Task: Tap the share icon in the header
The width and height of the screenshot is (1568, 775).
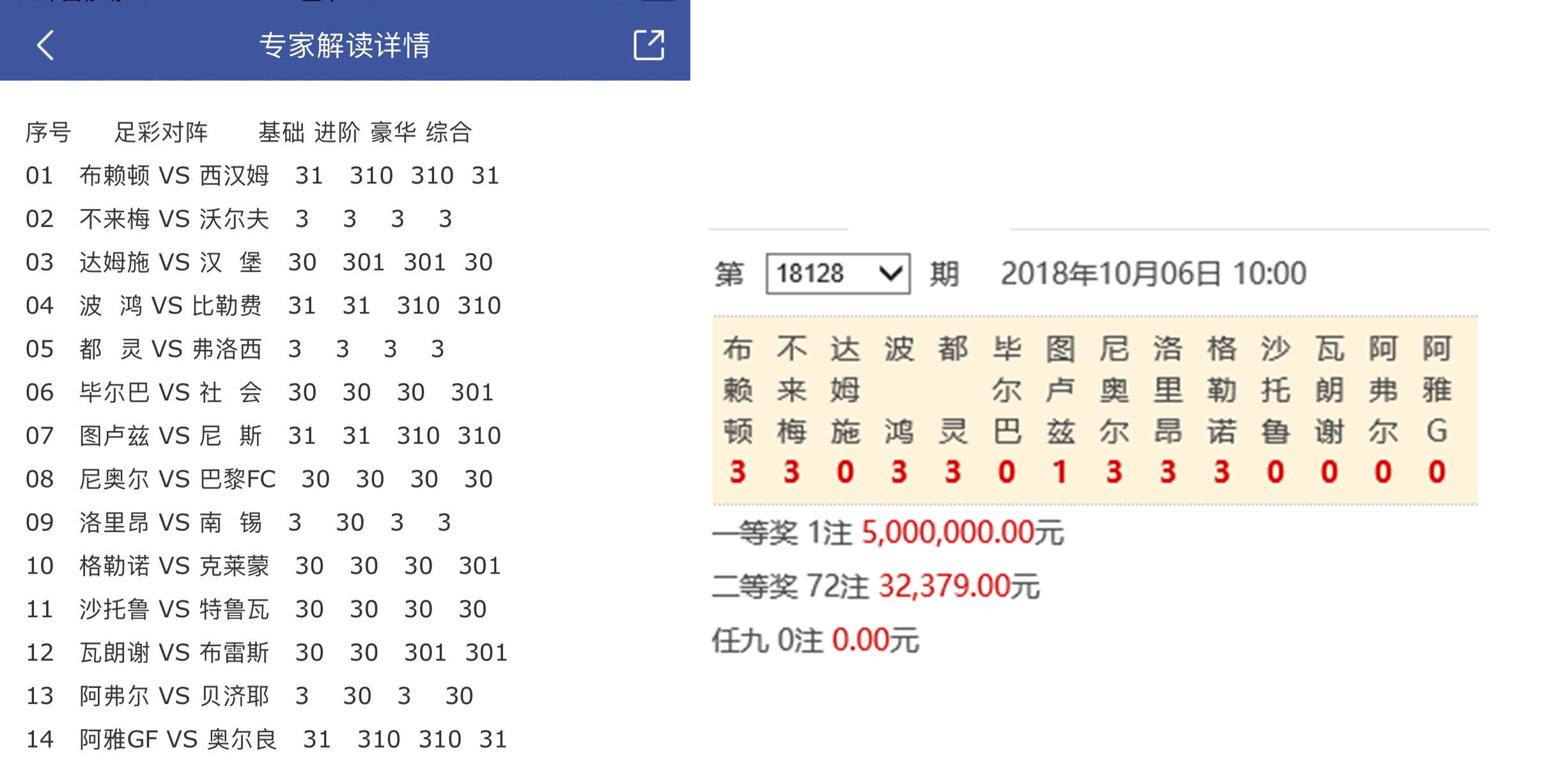Action: (x=649, y=45)
